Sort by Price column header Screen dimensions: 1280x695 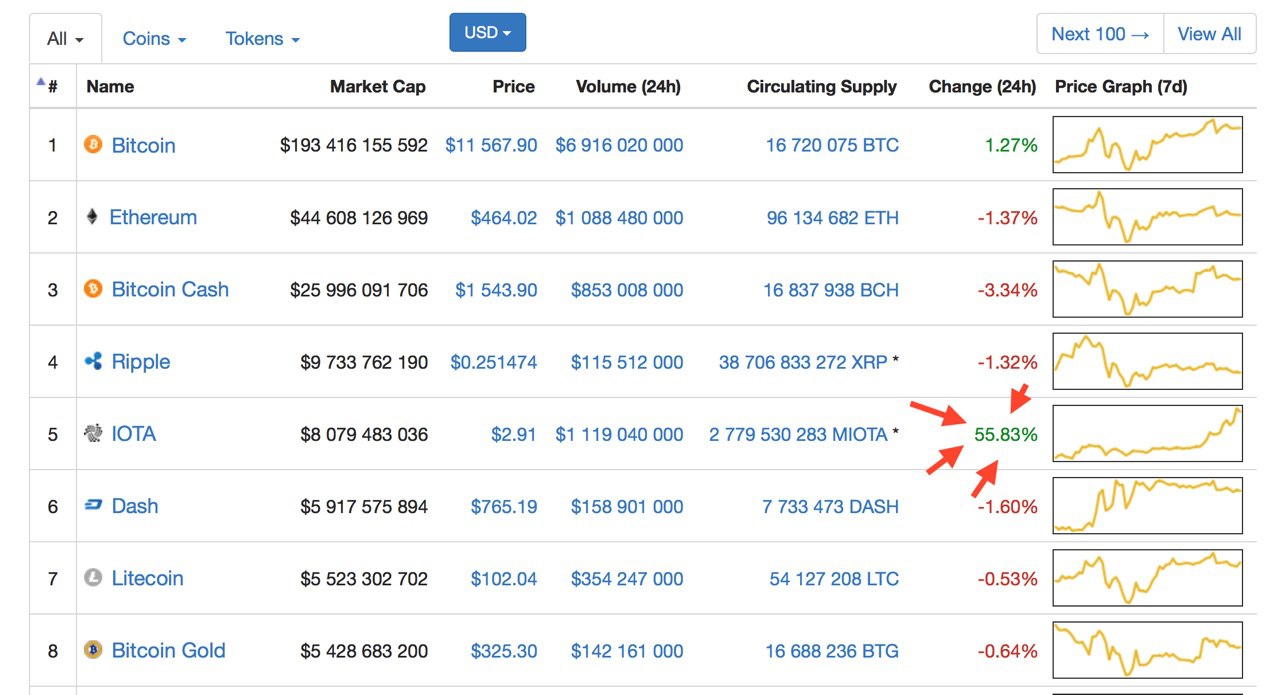coord(514,87)
